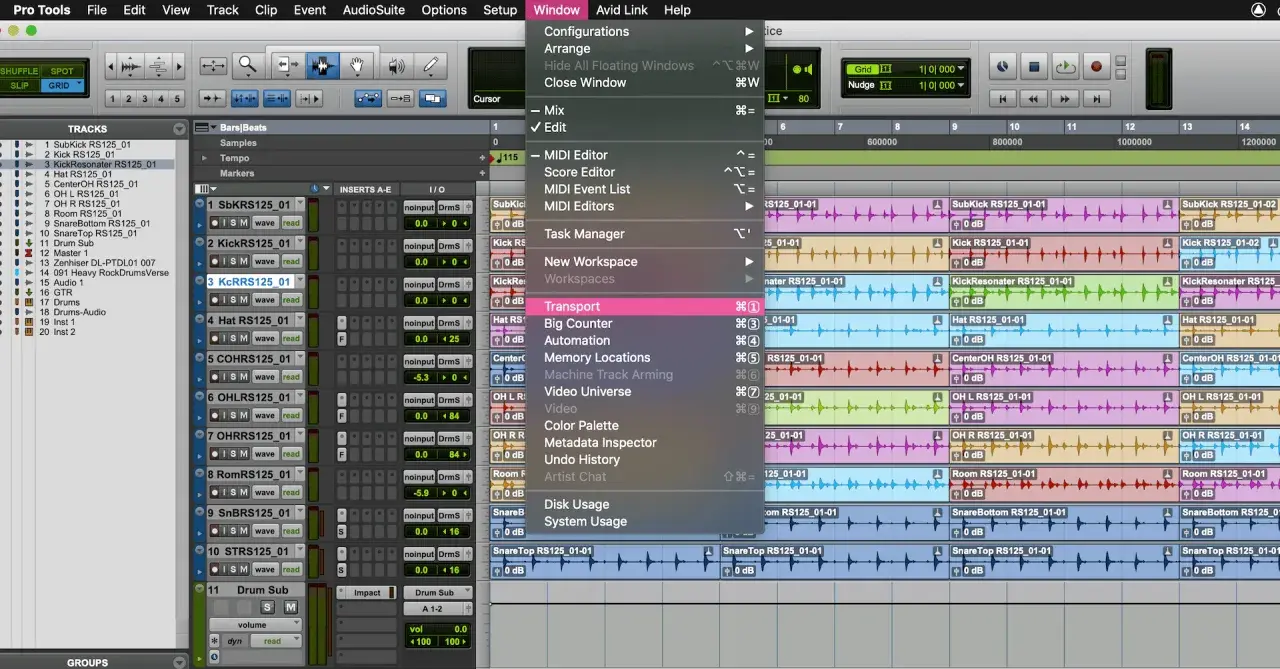1280x669 pixels.
Task: Click the Rewind transport button
Action: coord(1034,98)
